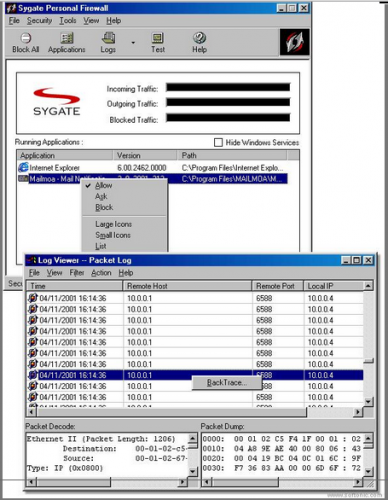This screenshot has height=500, width=388.
Task: Maximize the Log Viewer window
Action: (357, 260)
